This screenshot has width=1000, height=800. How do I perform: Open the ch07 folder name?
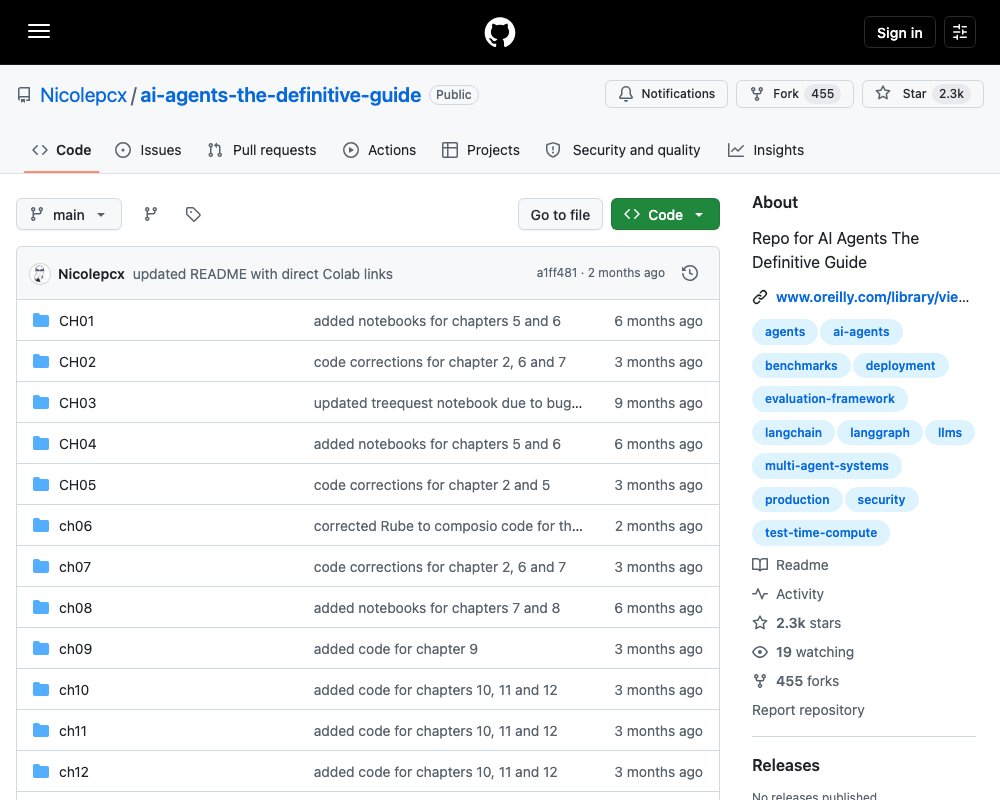coord(75,567)
